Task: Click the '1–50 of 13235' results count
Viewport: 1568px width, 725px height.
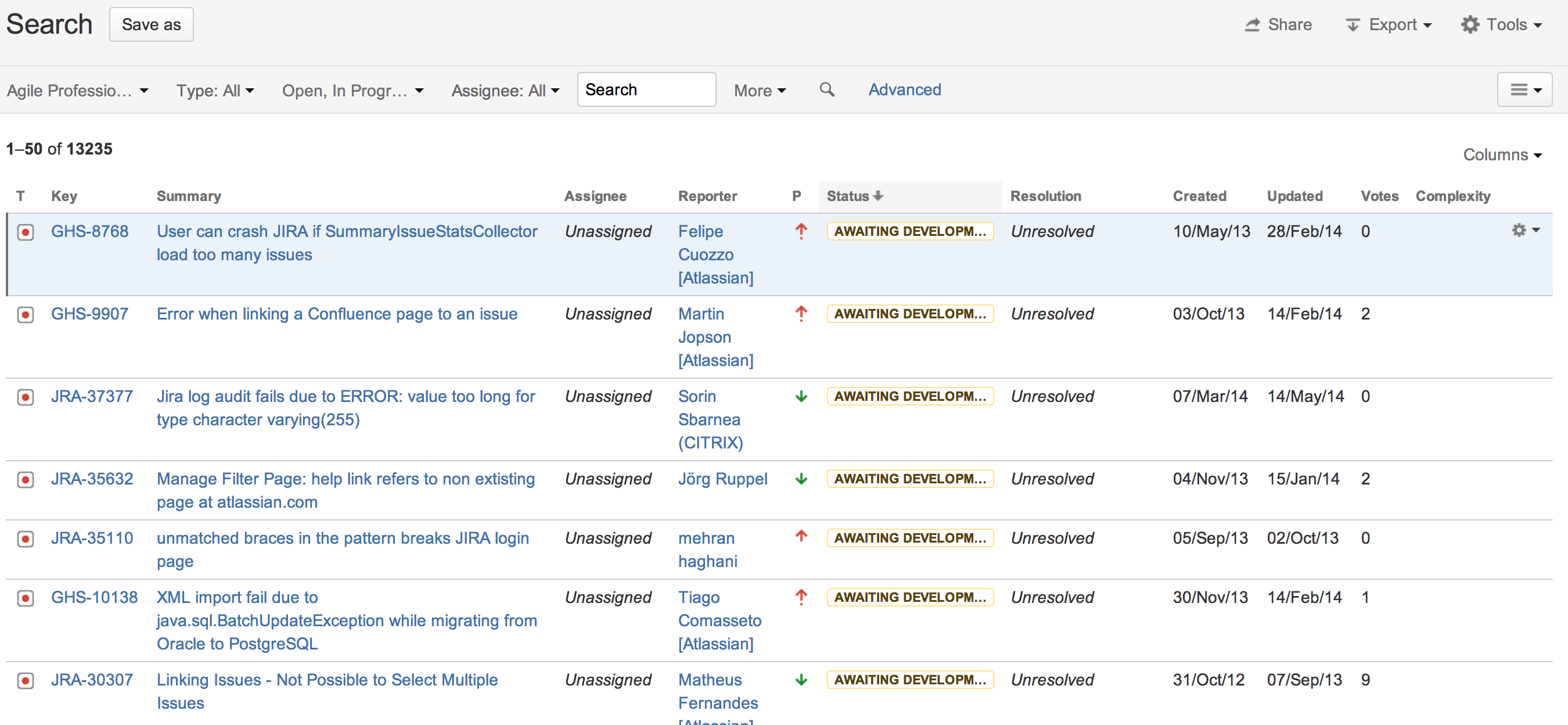Action: click(59, 149)
